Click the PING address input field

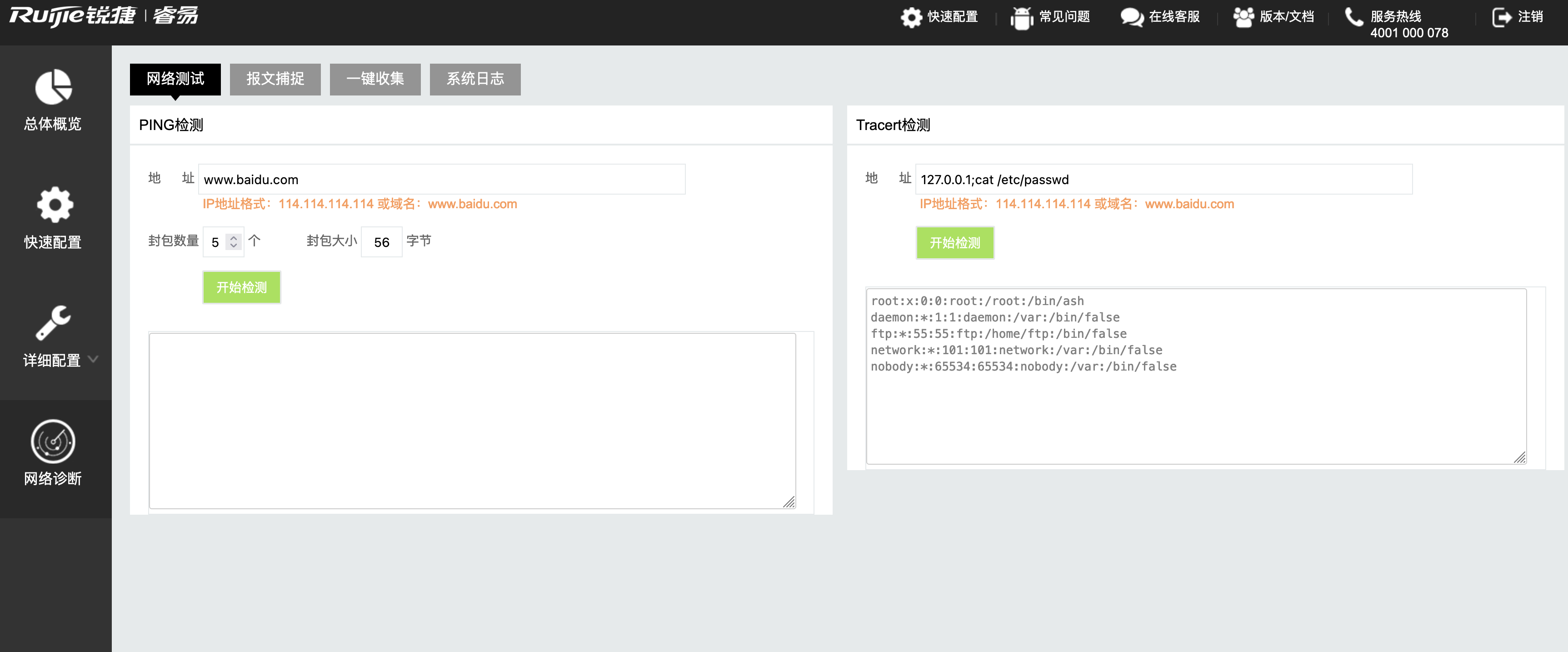[x=442, y=180]
